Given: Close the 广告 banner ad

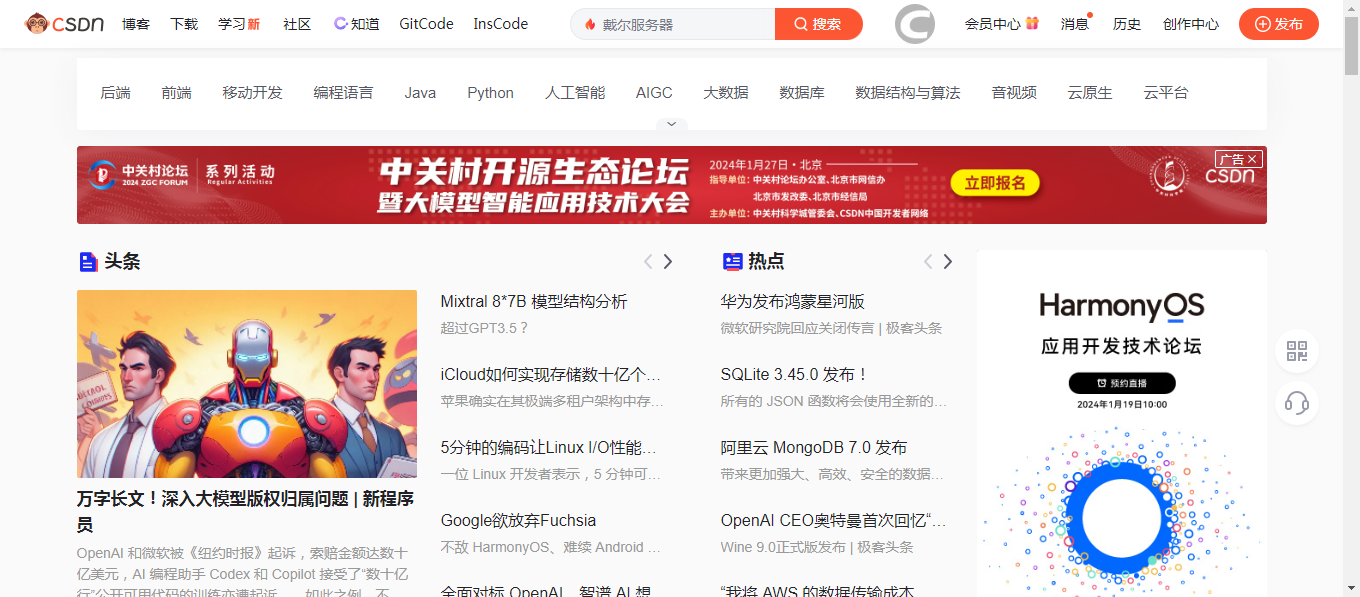Looking at the screenshot, I should click(1254, 159).
